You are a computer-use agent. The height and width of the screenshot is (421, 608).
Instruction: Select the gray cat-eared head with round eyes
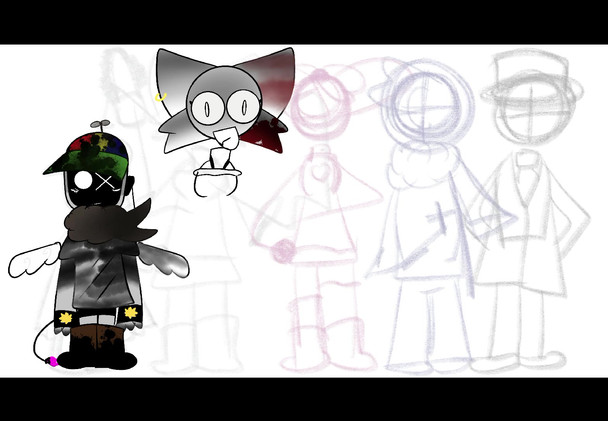coord(225,101)
